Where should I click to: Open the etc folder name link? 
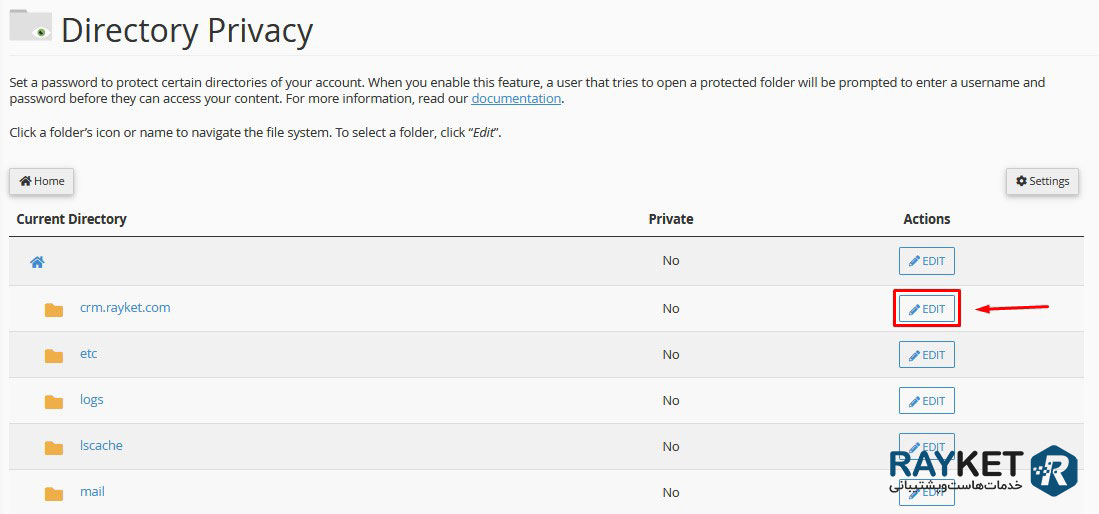[89, 354]
